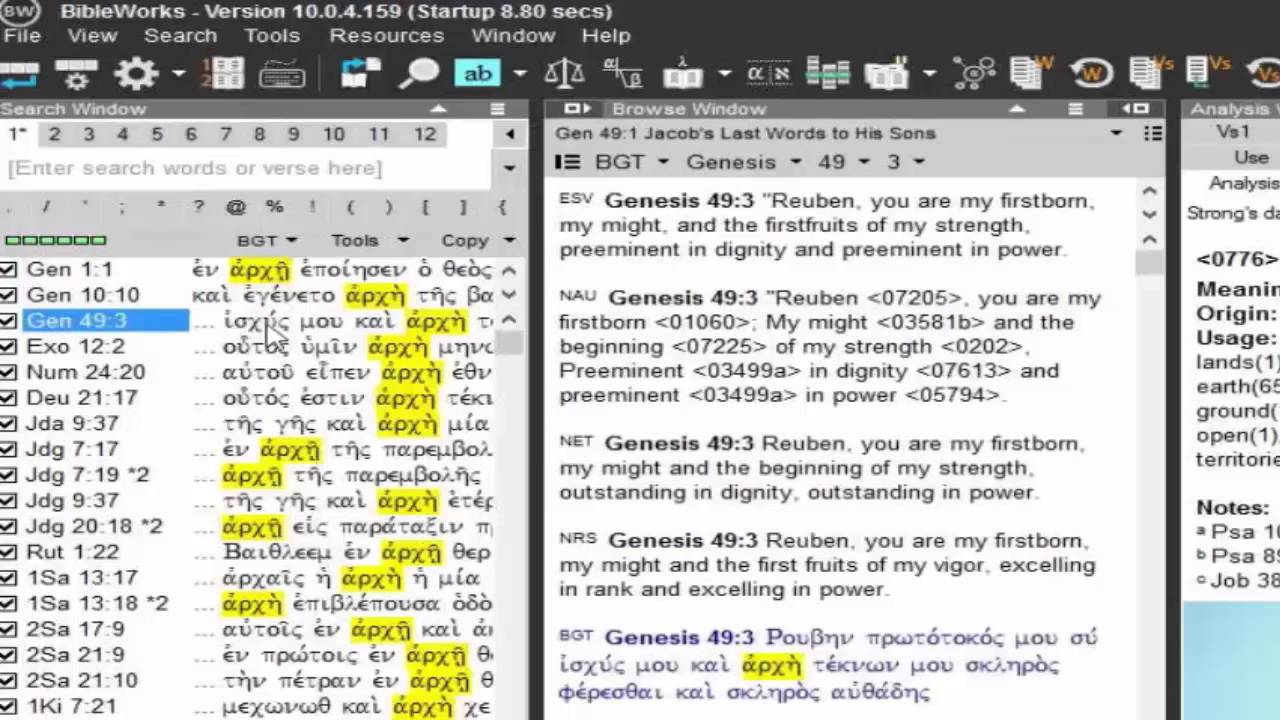Click the circular arrow W icon
This screenshot has height=720, width=1280.
(x=1091, y=73)
